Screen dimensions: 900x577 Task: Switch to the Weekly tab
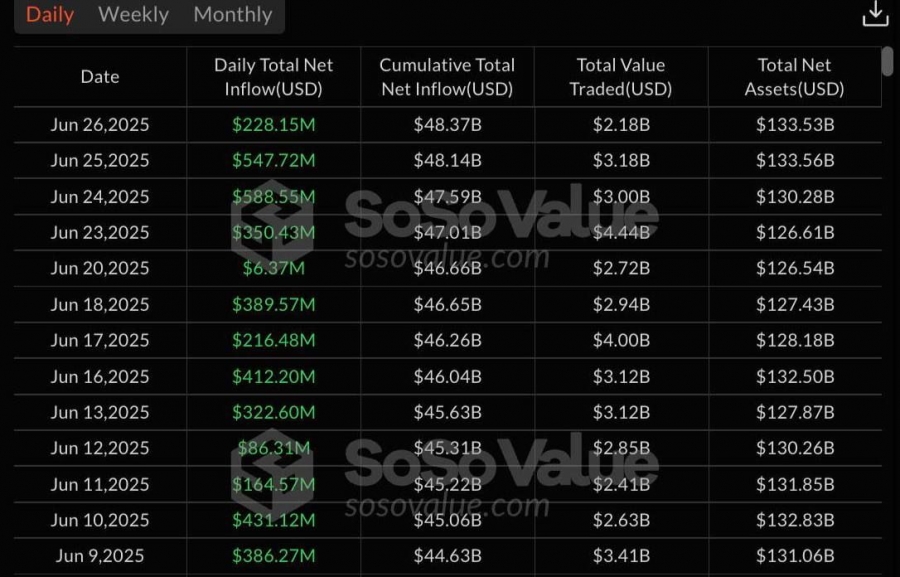pos(133,14)
